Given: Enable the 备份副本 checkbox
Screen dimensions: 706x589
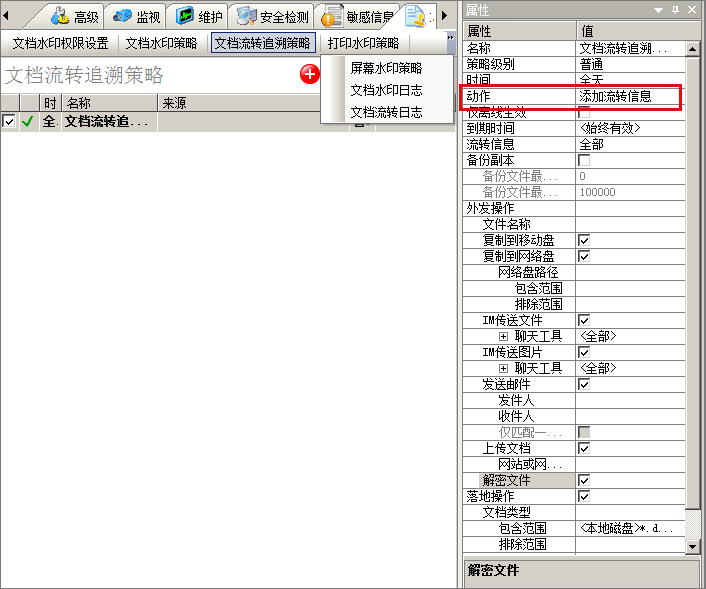Looking at the screenshot, I should tap(584, 160).
